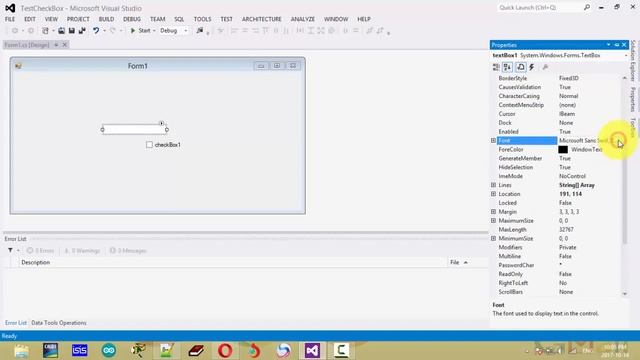Open the VIEW menu
Screen dimensions: 640x360
[x=51, y=19]
